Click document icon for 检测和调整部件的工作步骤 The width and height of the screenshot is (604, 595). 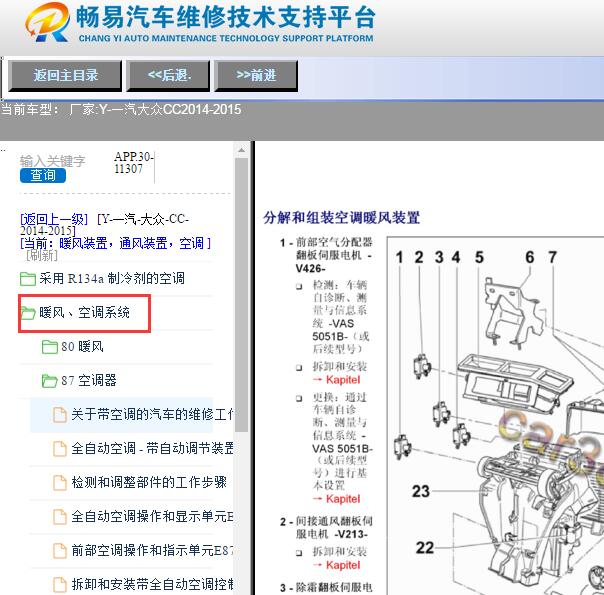[60, 483]
